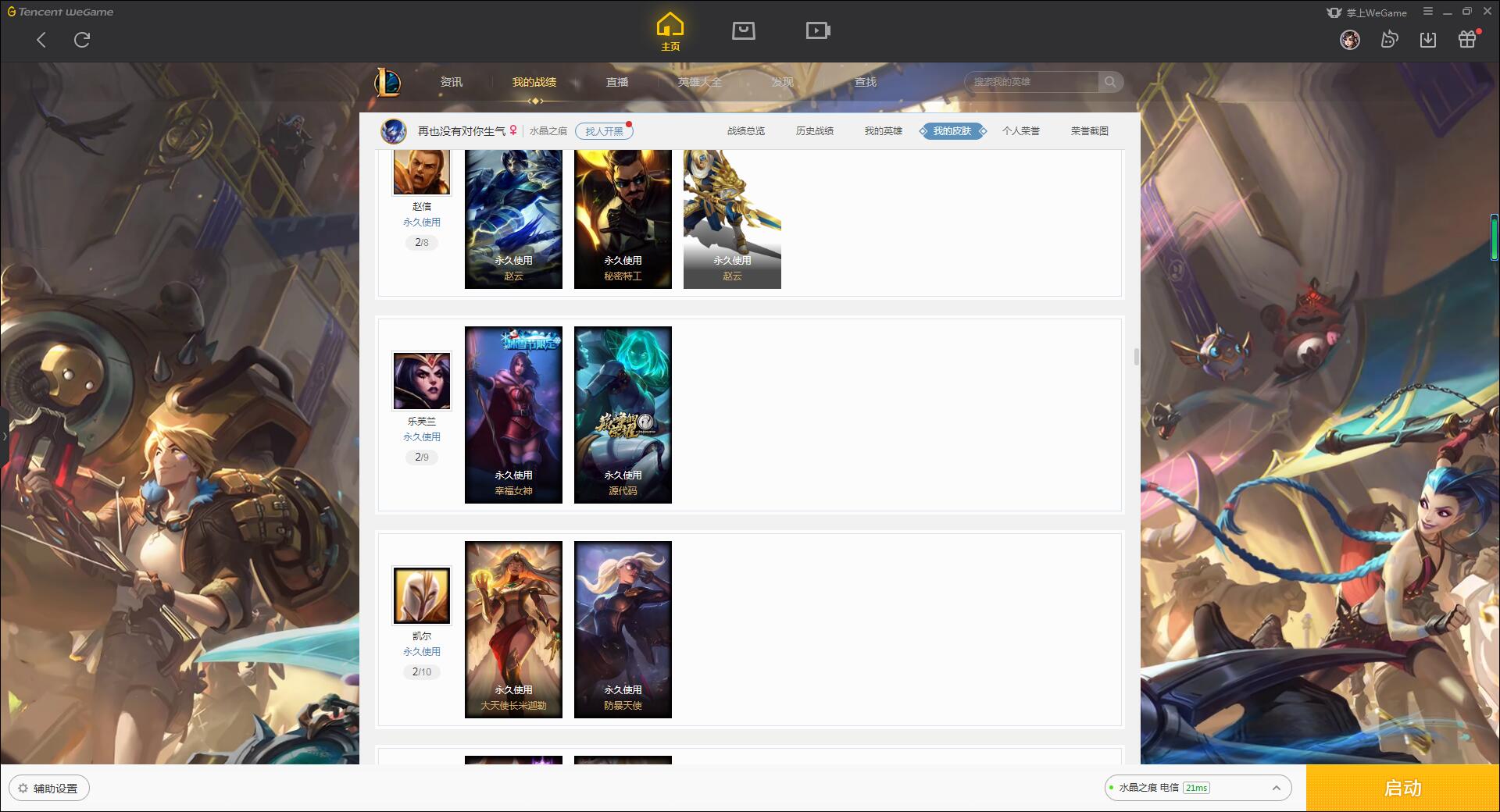Viewport: 1500px width, 812px height.
Task: Switch to the 资讯 tab
Action: [x=452, y=82]
